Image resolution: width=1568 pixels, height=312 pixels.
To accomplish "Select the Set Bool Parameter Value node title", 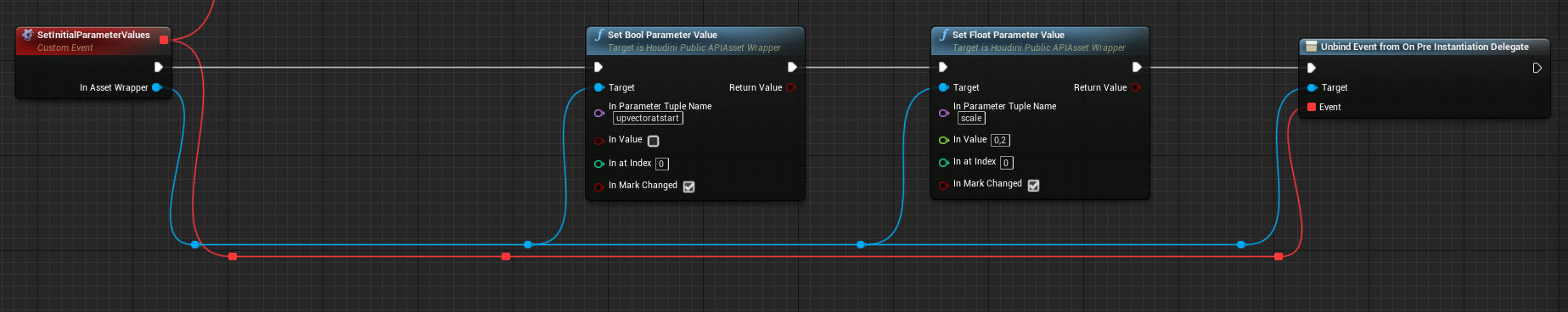I will (662, 35).
